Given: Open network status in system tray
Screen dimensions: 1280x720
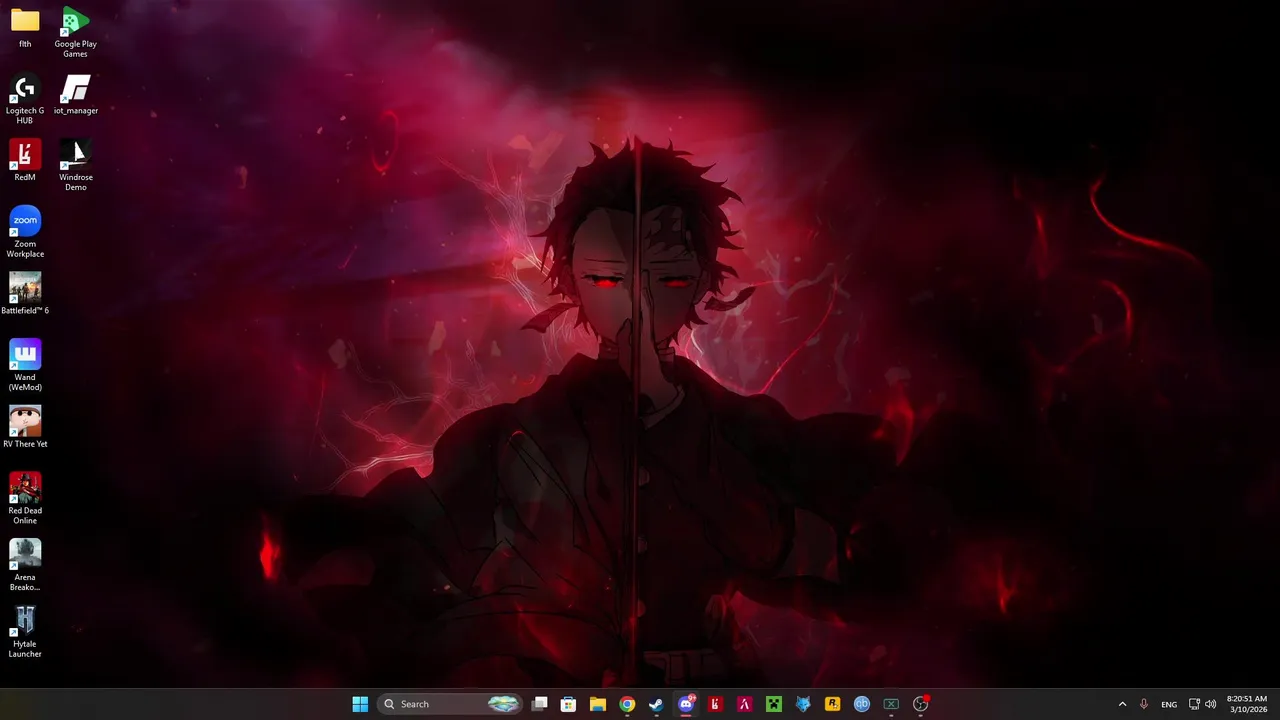Looking at the screenshot, I should [x=1194, y=704].
